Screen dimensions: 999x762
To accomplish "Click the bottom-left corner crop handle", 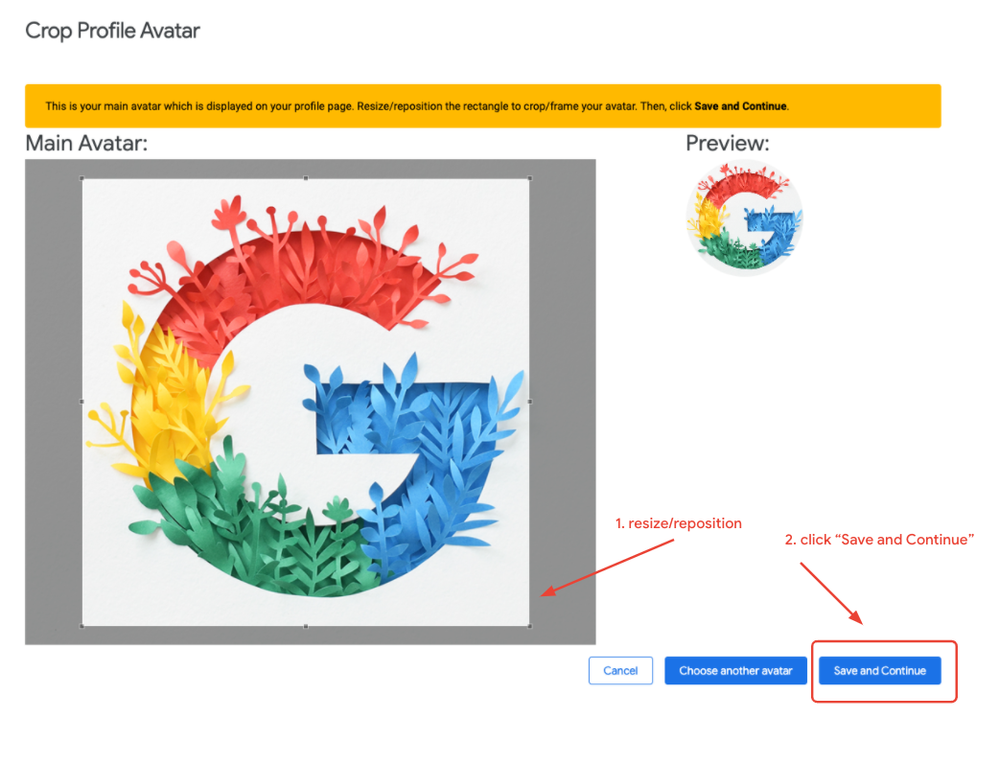I will coord(82,626).
